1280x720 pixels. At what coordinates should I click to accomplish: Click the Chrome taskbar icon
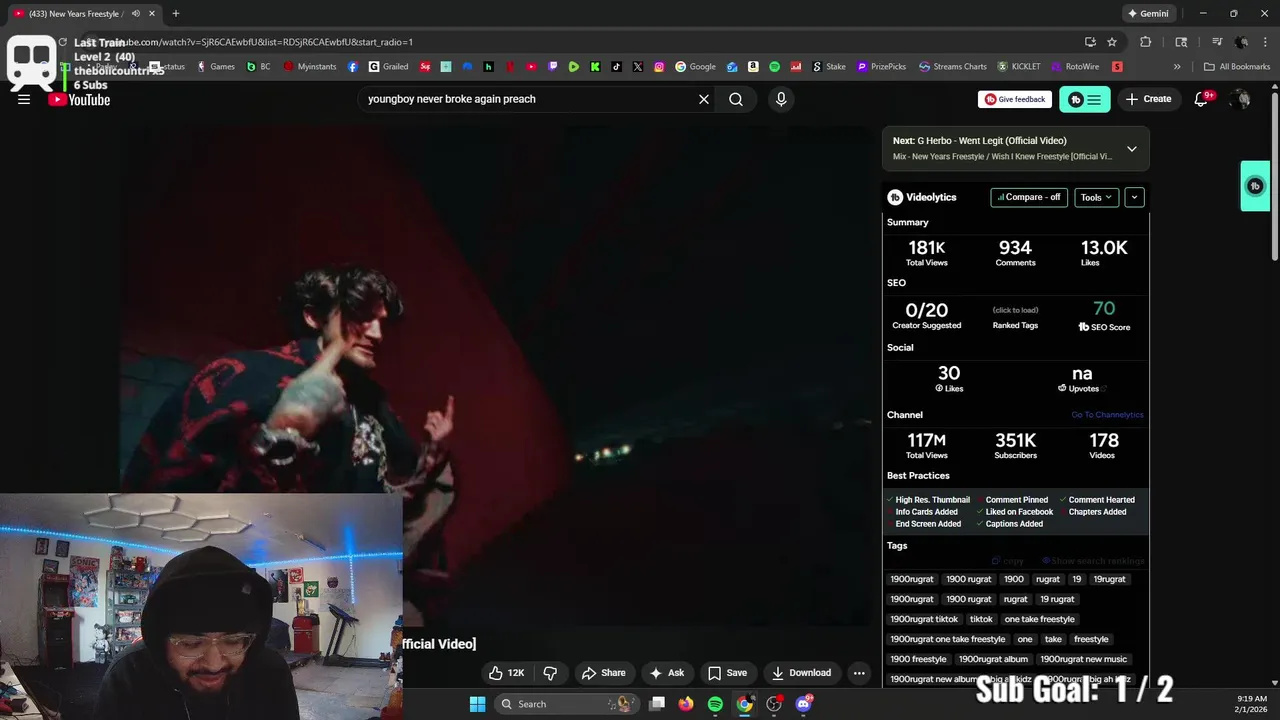[x=745, y=704]
